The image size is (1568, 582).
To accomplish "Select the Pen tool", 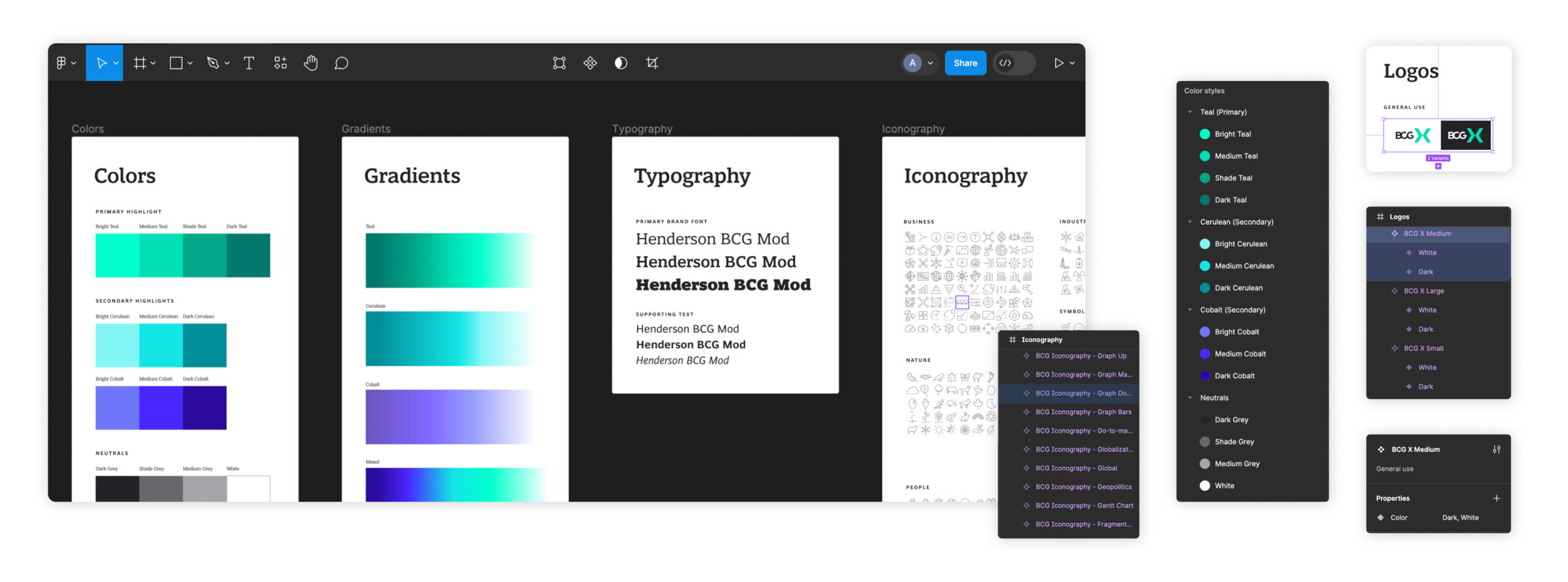I will point(213,63).
